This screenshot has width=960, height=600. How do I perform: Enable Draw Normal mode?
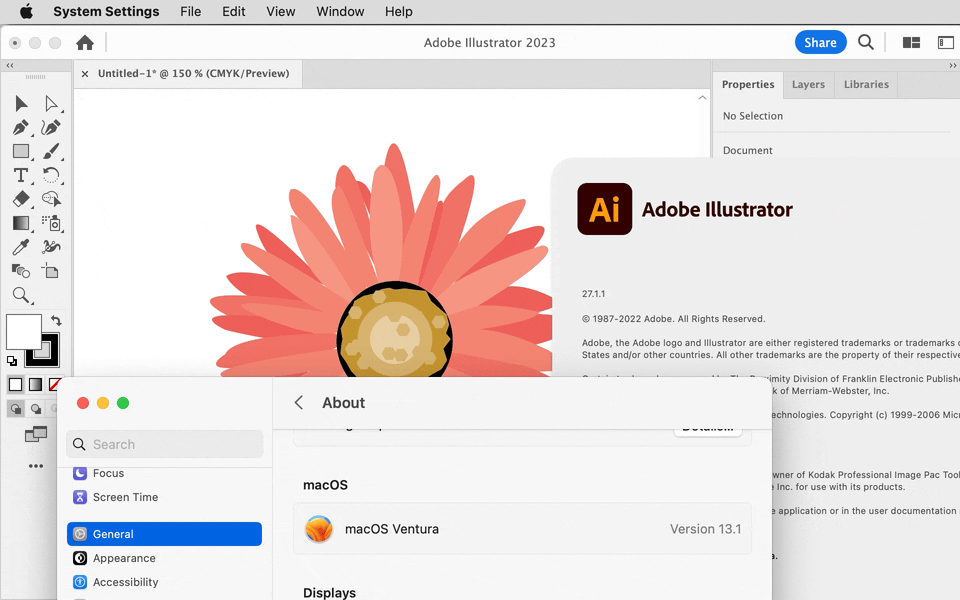[16, 408]
